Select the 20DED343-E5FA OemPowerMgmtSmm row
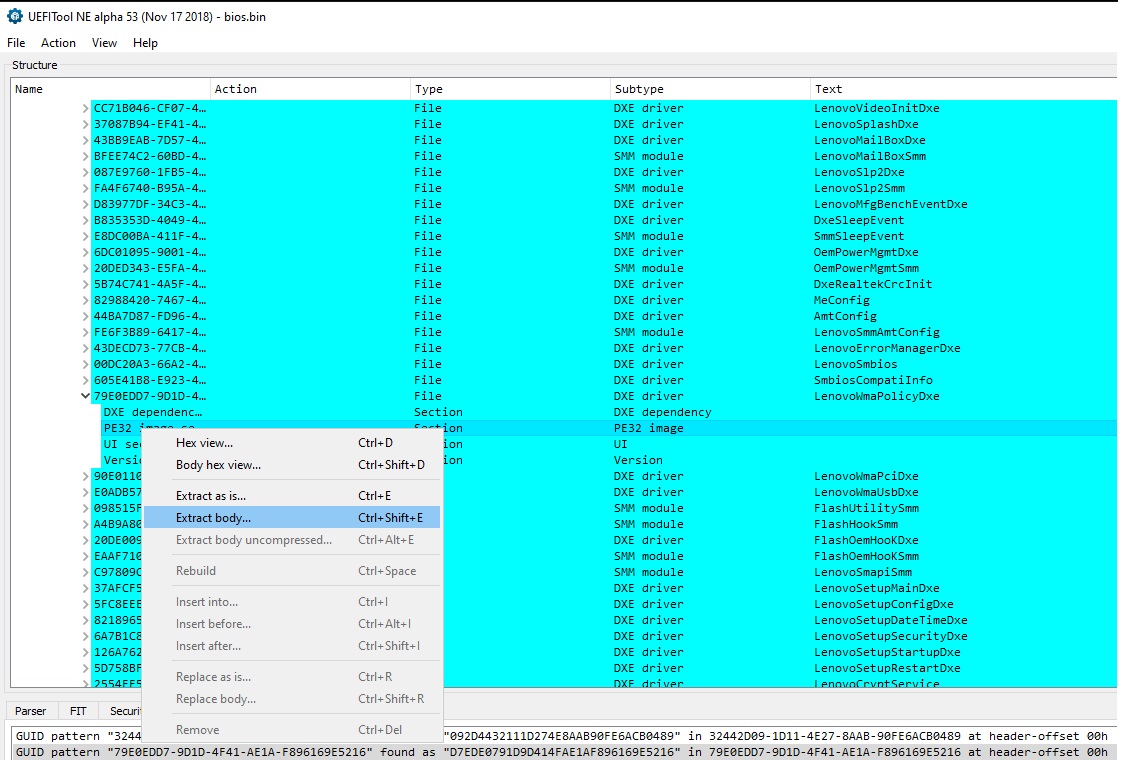The height and width of the screenshot is (760, 1121). 603,268
